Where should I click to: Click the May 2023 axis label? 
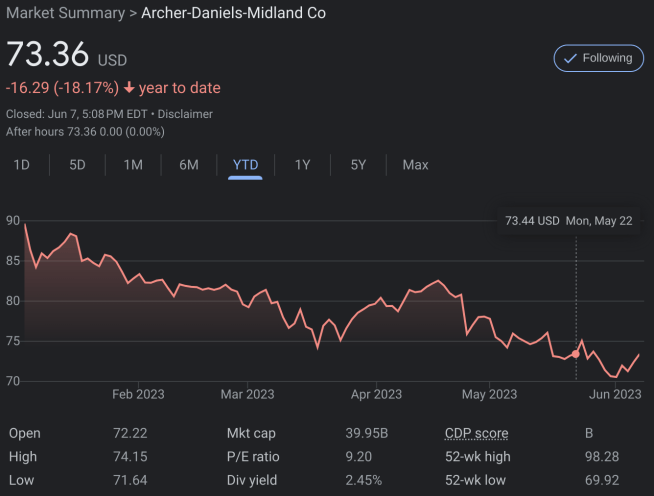[489, 394]
